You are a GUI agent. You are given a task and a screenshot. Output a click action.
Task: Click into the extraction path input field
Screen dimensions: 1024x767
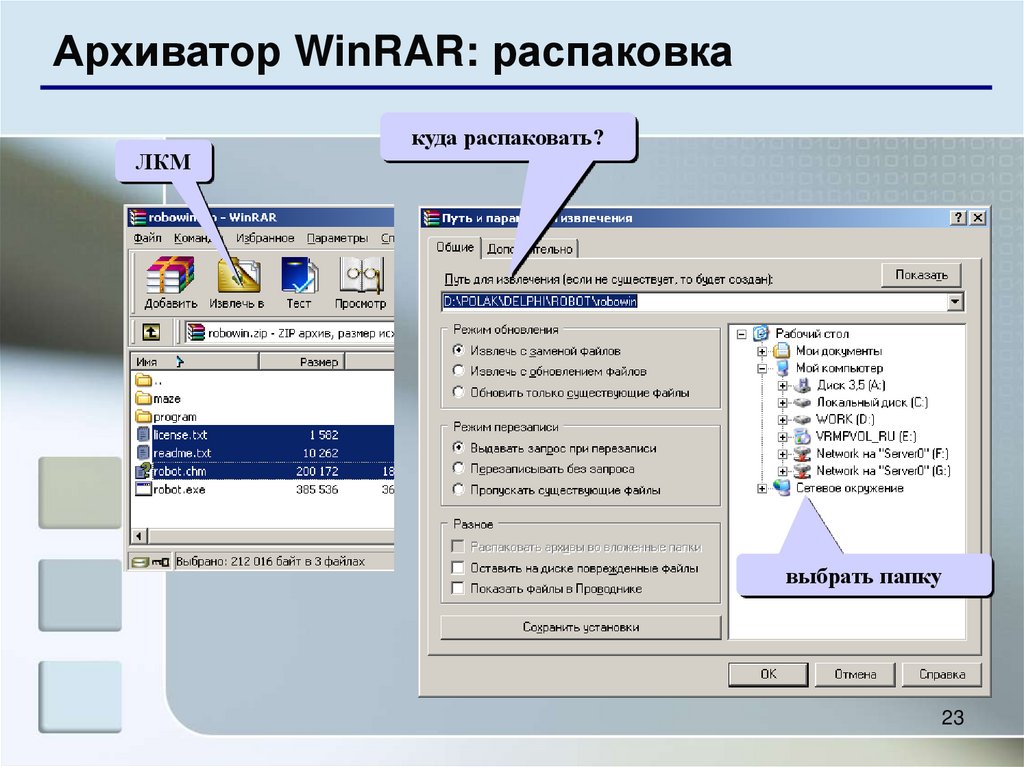(695, 302)
